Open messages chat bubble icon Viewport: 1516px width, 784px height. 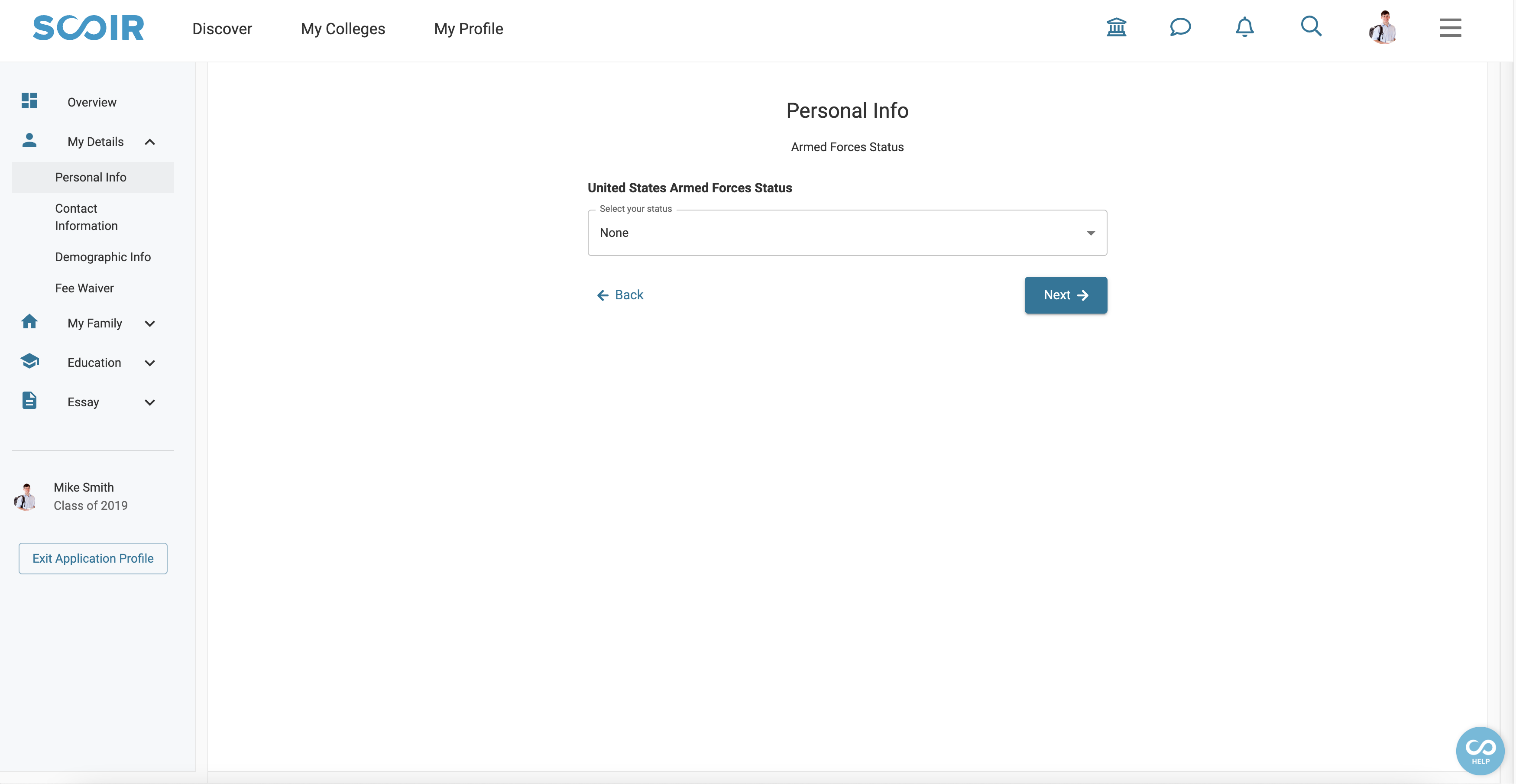pyautogui.click(x=1180, y=27)
